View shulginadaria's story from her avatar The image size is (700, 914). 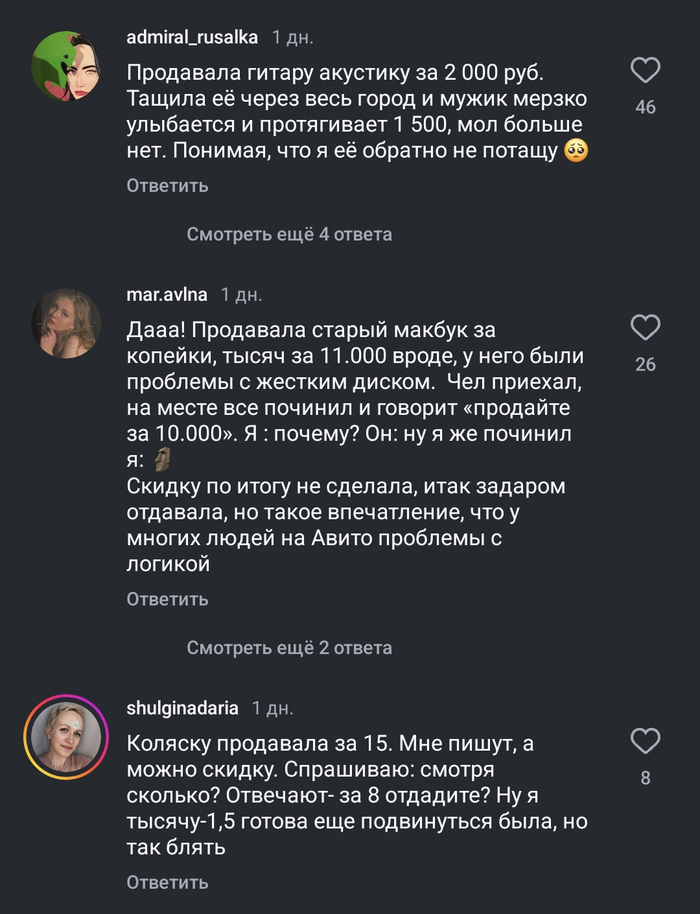point(65,736)
